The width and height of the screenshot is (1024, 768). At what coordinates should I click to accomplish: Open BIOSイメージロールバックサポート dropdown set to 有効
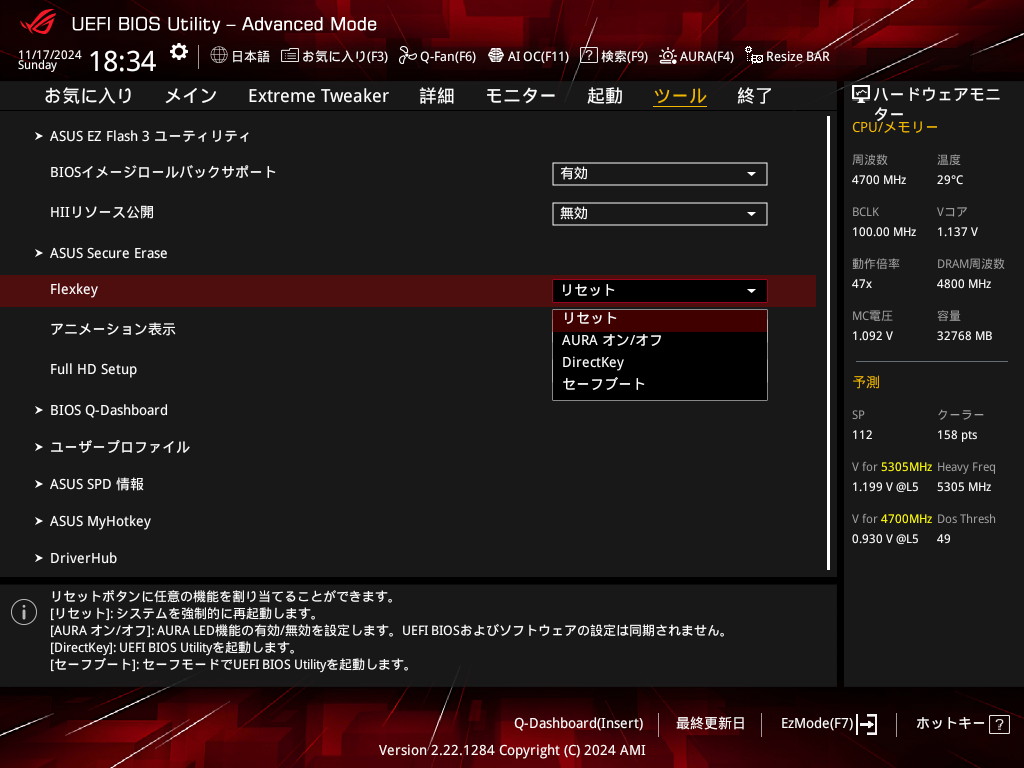[x=660, y=174]
